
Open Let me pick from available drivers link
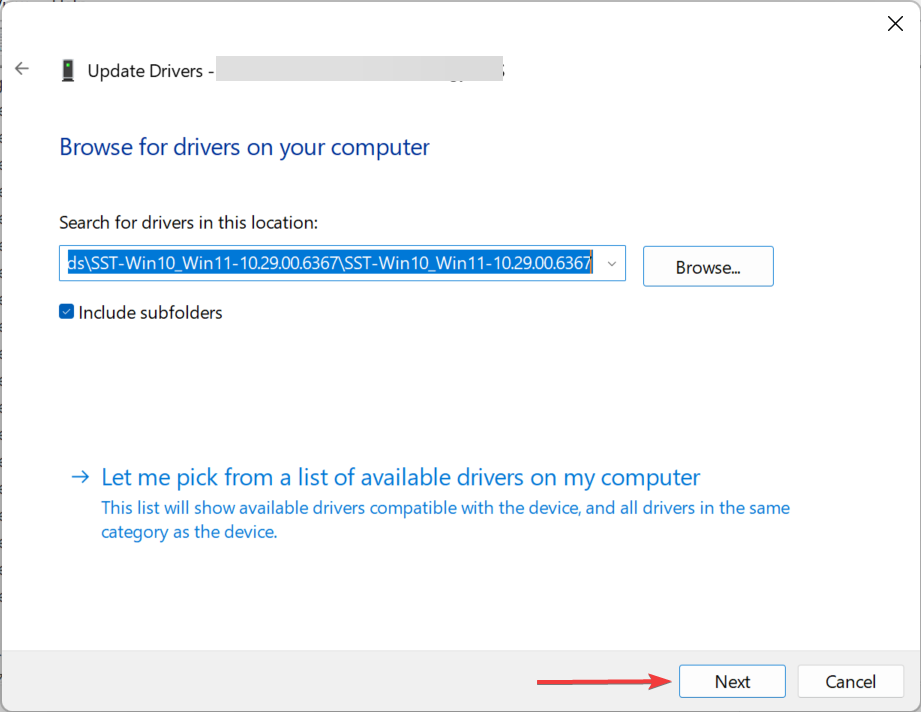coord(400,477)
